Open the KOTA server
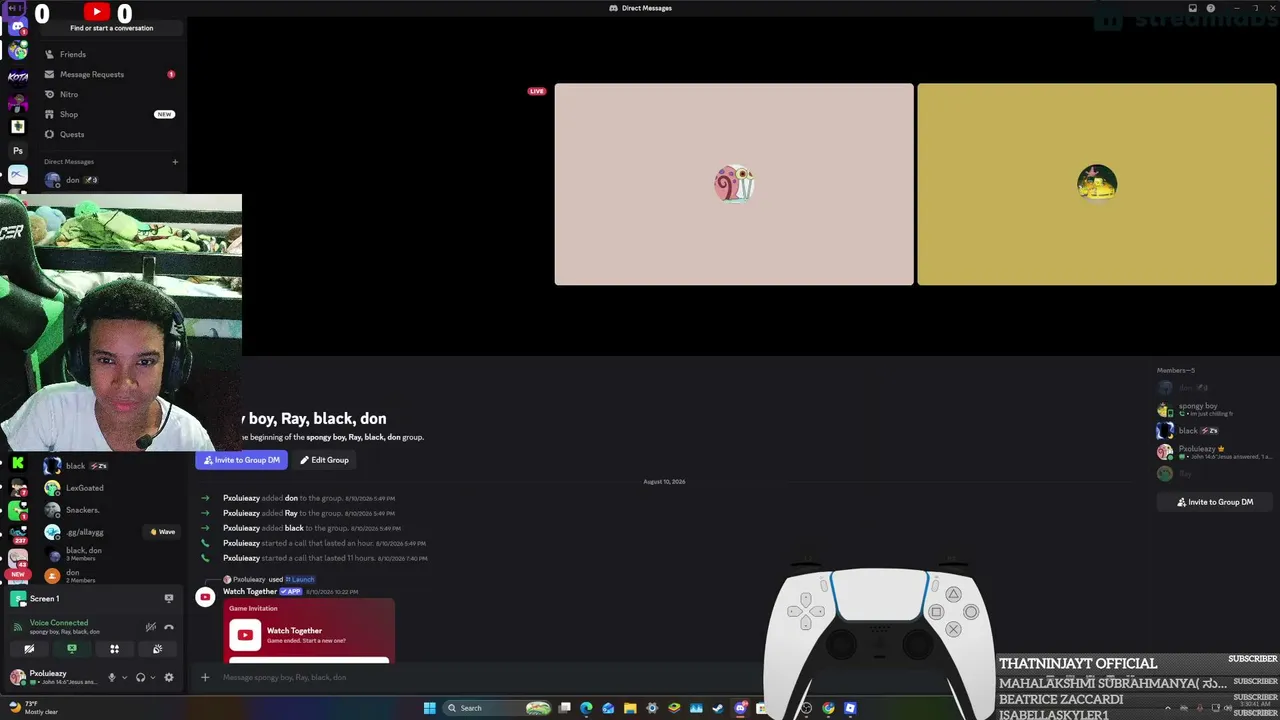The width and height of the screenshot is (1280, 720). pos(17,76)
